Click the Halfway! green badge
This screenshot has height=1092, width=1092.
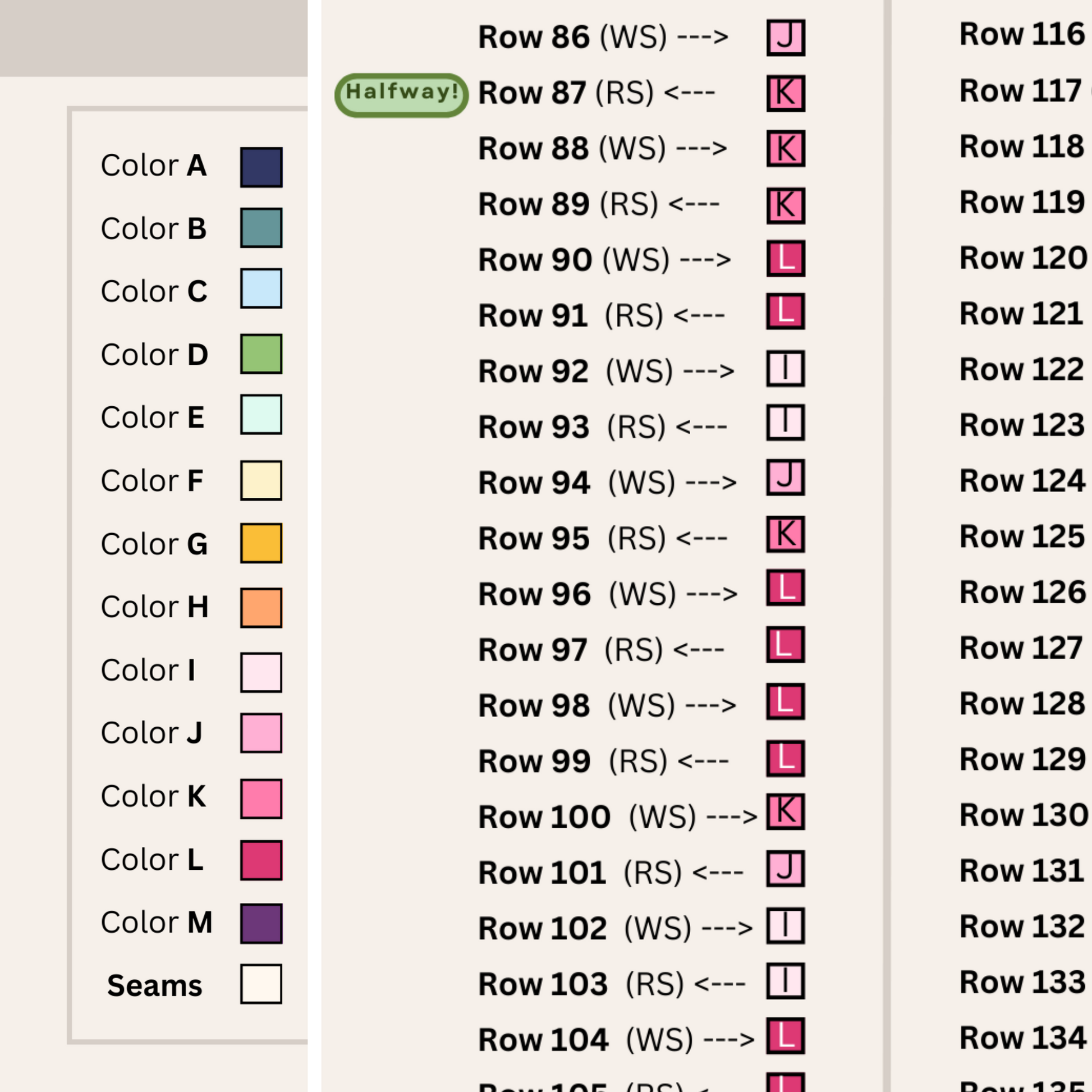[x=401, y=95]
